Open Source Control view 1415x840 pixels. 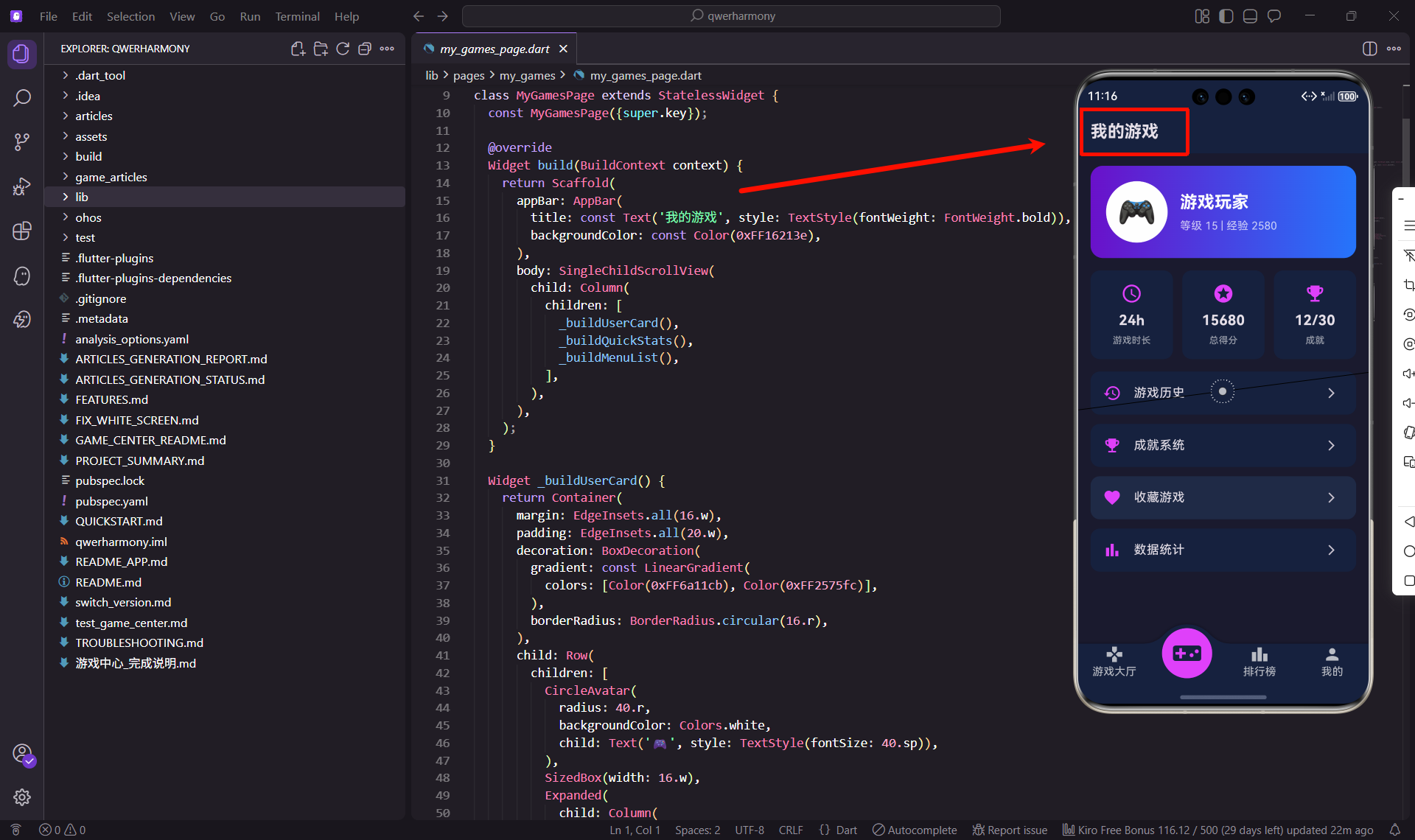tap(22, 142)
